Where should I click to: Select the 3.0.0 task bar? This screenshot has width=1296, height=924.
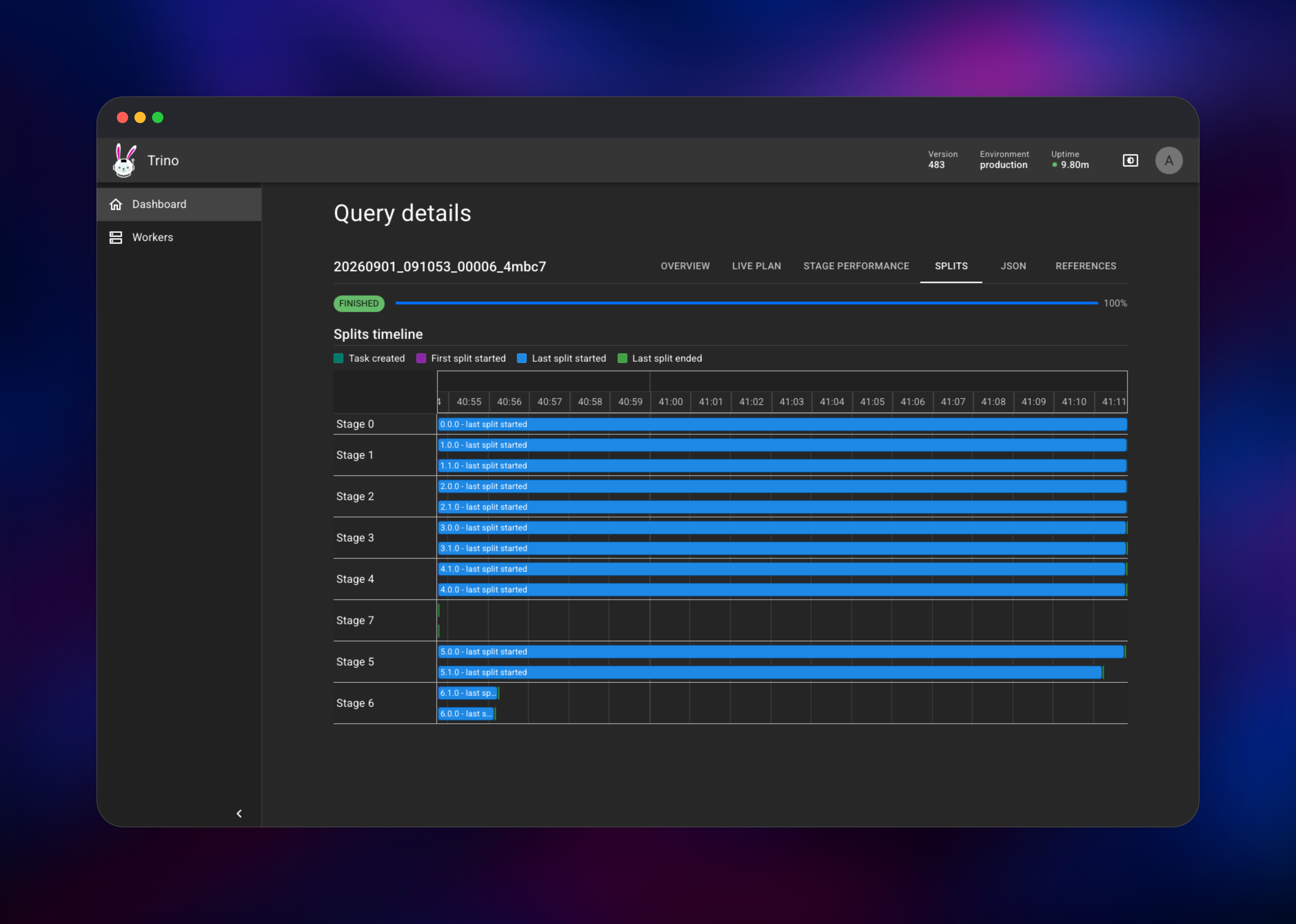click(782, 527)
